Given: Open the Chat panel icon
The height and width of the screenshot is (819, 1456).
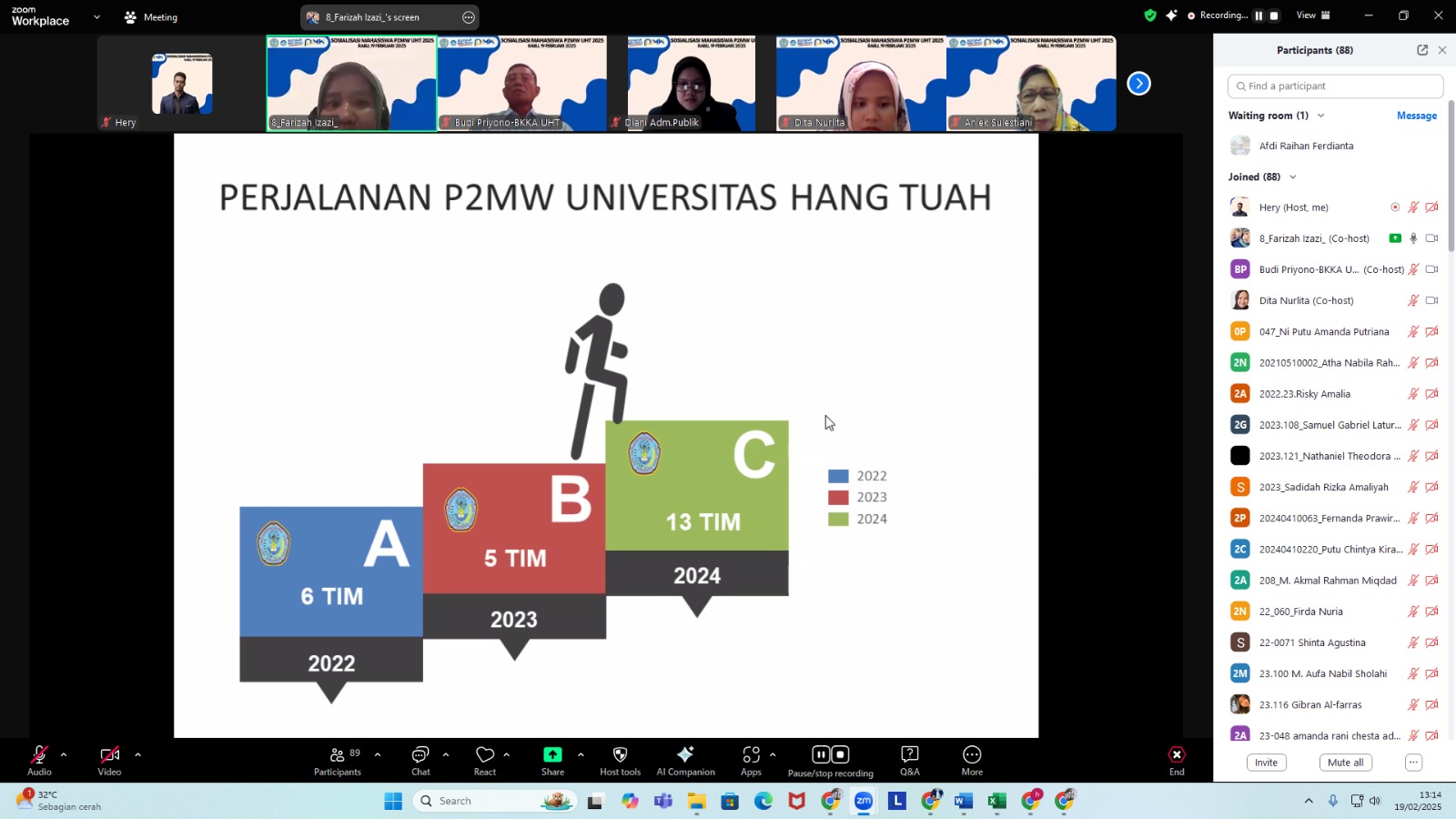Looking at the screenshot, I should click(x=420, y=755).
